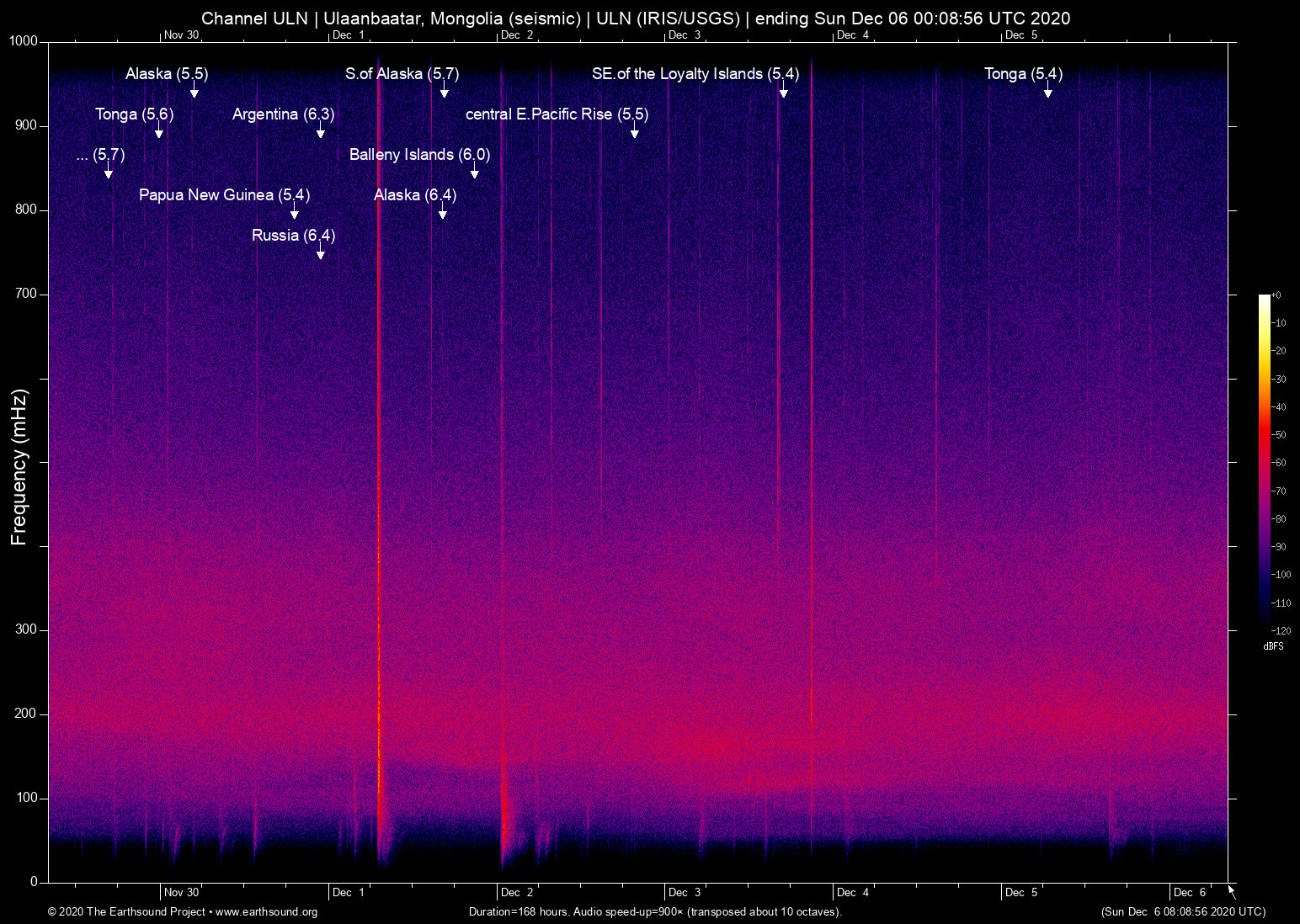1300x924 pixels.
Task: Click the arrow marker below Alaska (5.5)
Action: 194,91
